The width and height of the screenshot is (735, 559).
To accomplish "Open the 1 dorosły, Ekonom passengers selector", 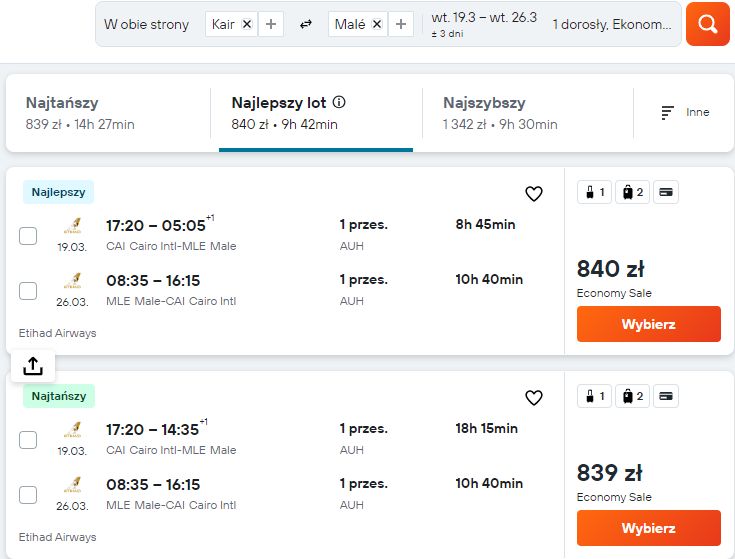I will [x=612, y=24].
